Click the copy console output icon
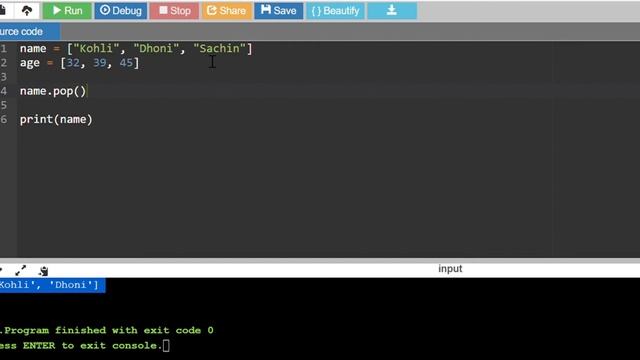This screenshot has height=360, width=640. [x=43, y=271]
